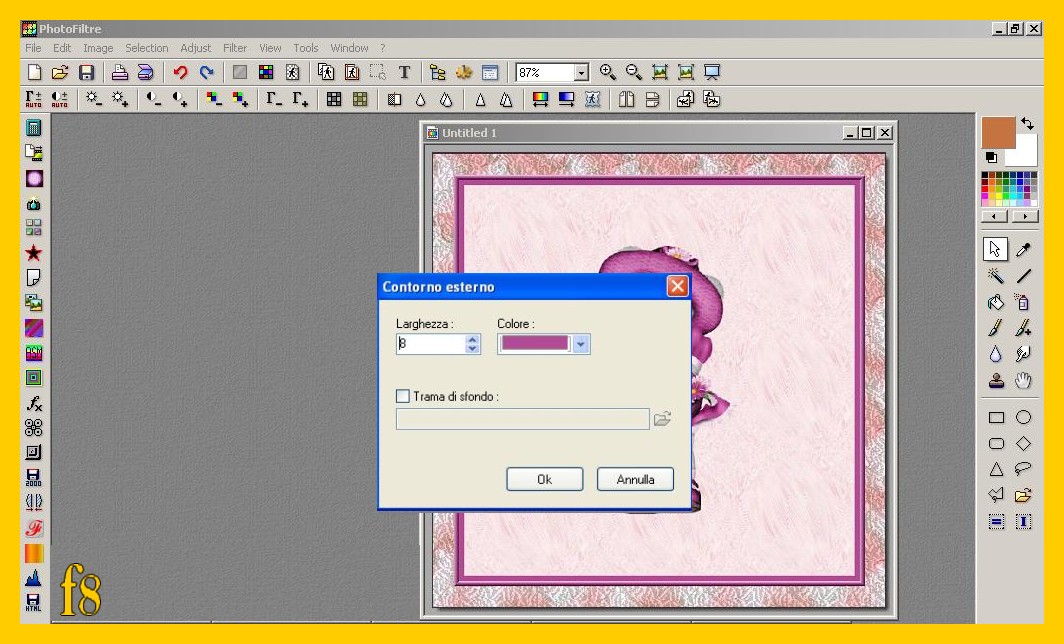Click the Undo arrow icon

[180, 72]
